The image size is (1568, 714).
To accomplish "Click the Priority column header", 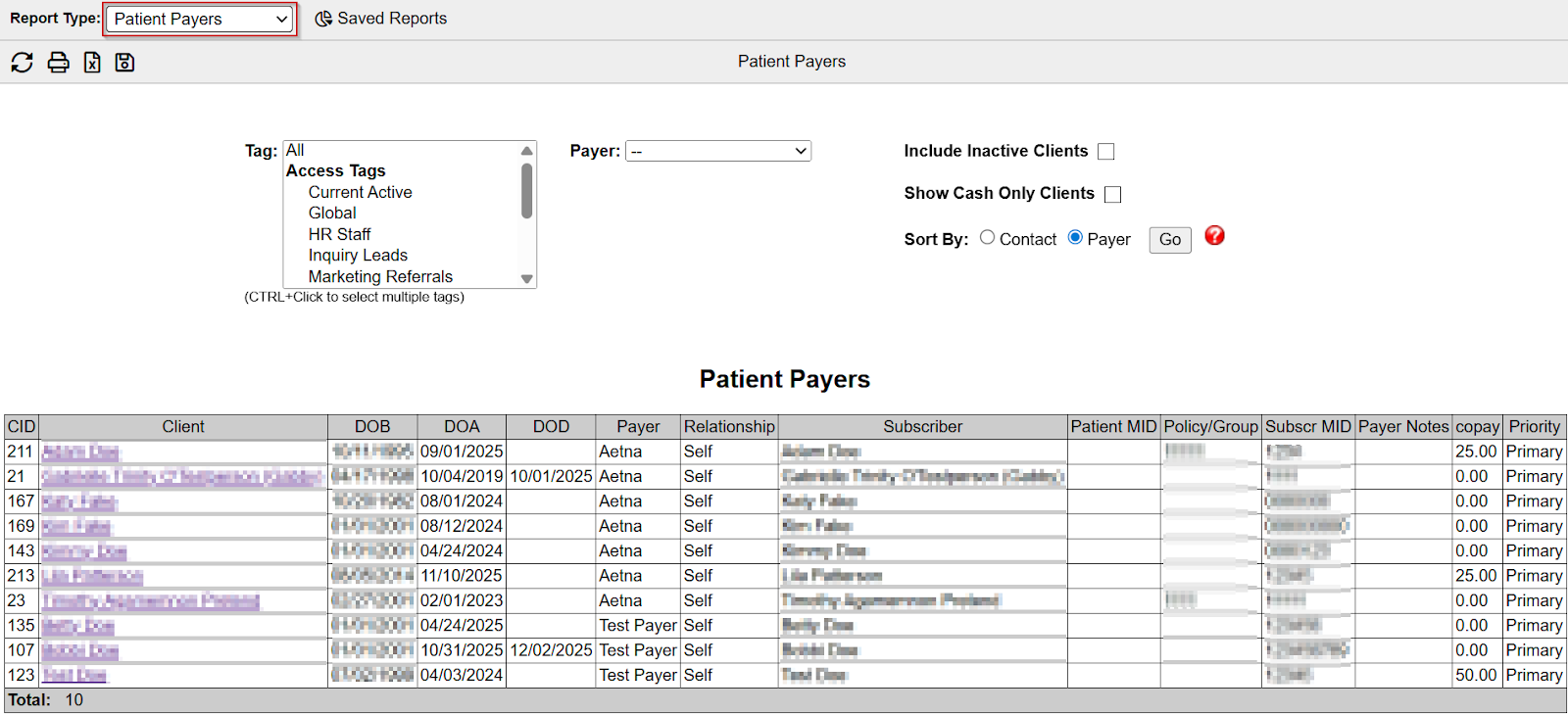I will click(x=1534, y=427).
